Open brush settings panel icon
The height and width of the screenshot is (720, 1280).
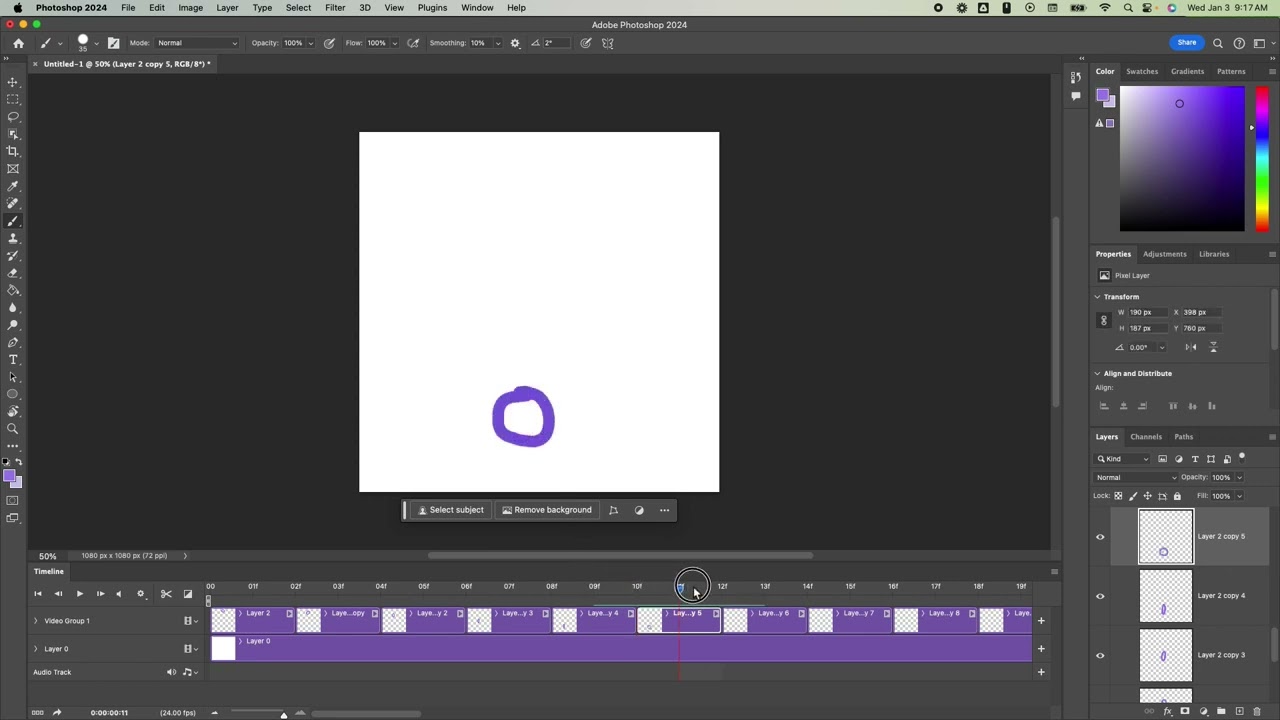pos(113,43)
